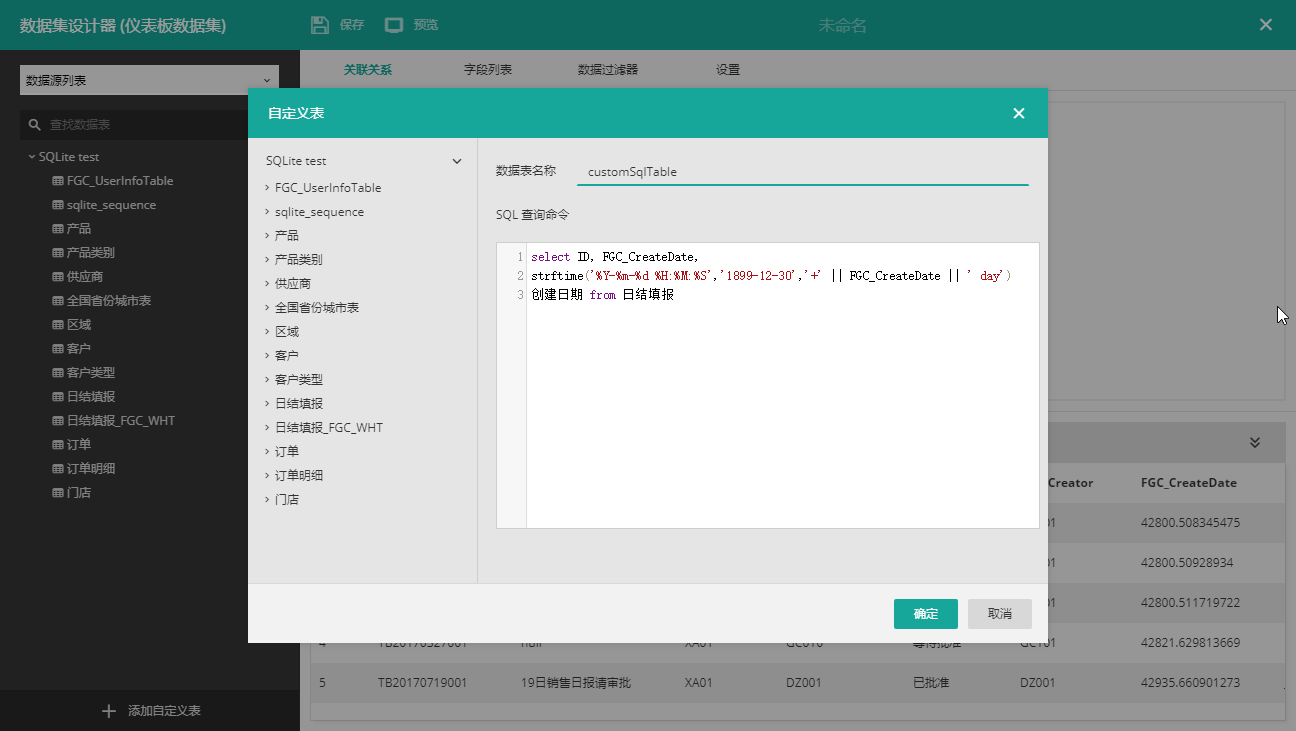Click table icon beside 供应商 in sidebar
Viewport: 1296px width, 731px height.
tap(58, 277)
